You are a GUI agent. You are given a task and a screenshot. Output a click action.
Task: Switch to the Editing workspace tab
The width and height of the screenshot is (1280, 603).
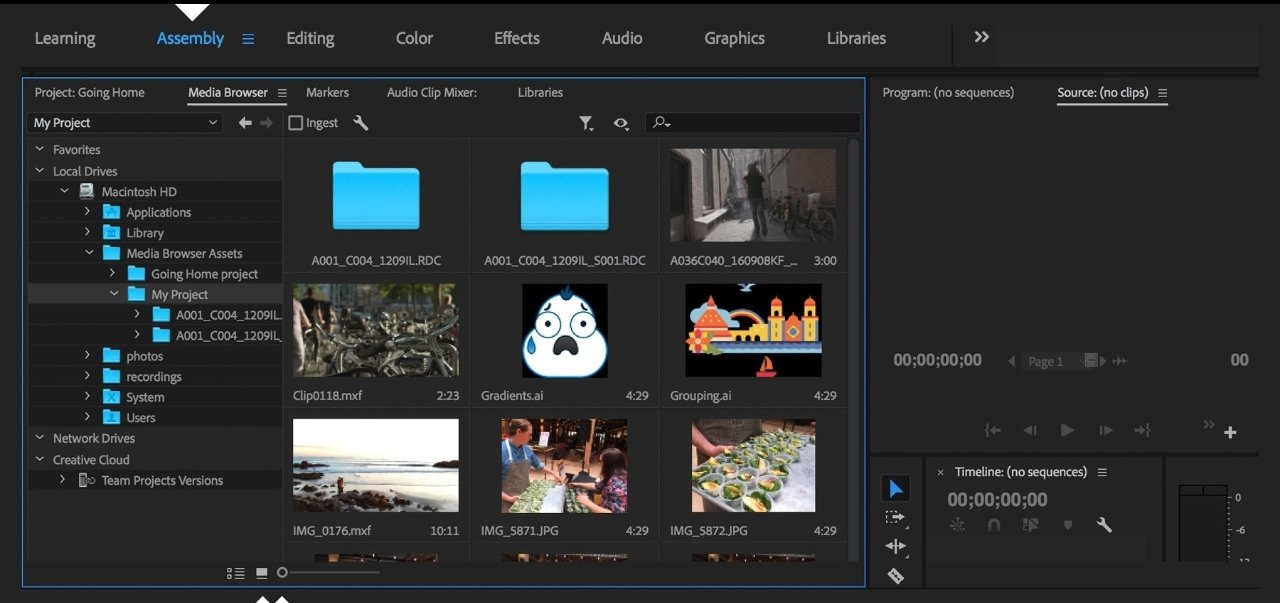tap(310, 38)
